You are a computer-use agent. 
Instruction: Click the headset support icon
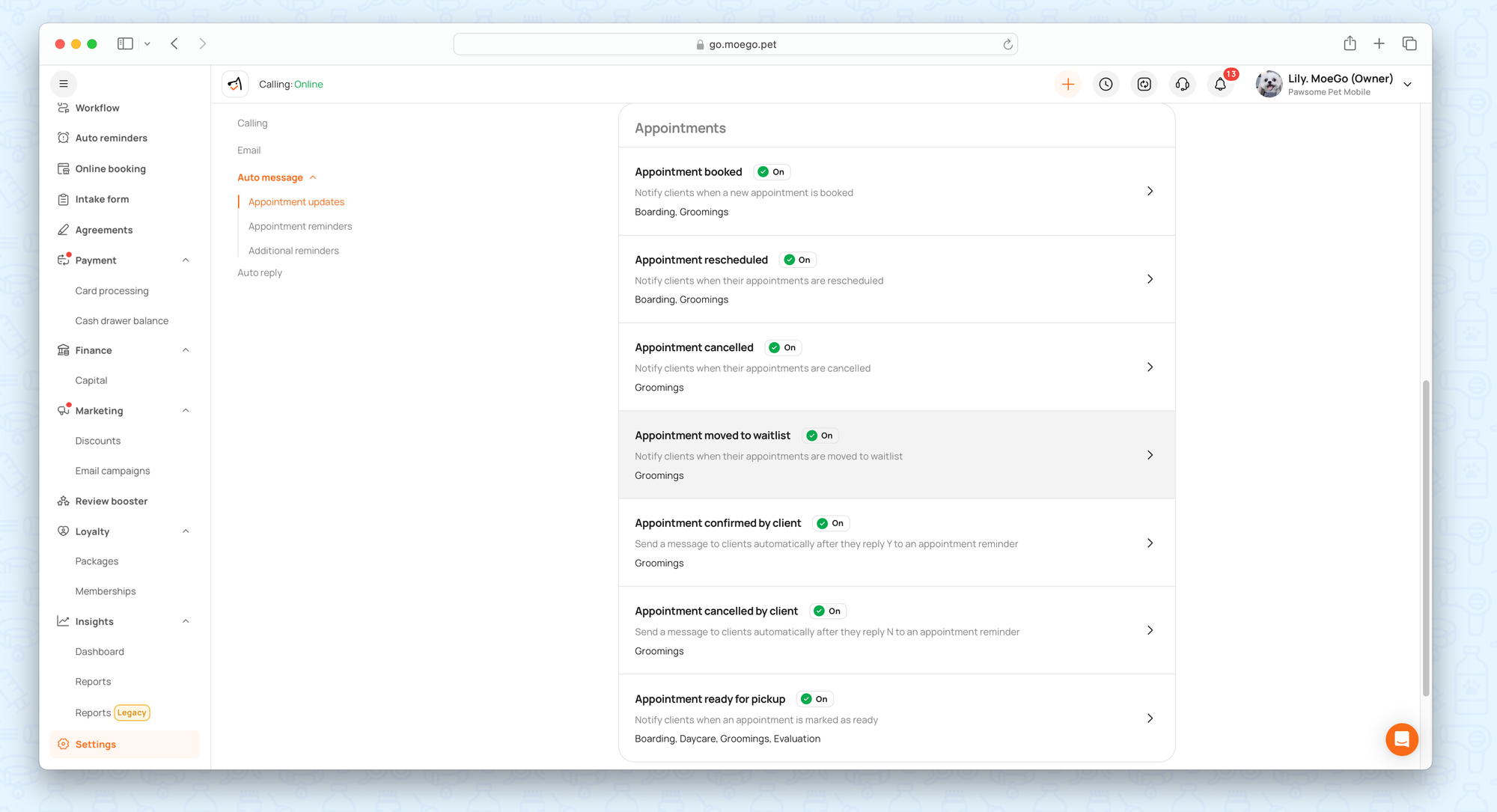coord(1183,85)
